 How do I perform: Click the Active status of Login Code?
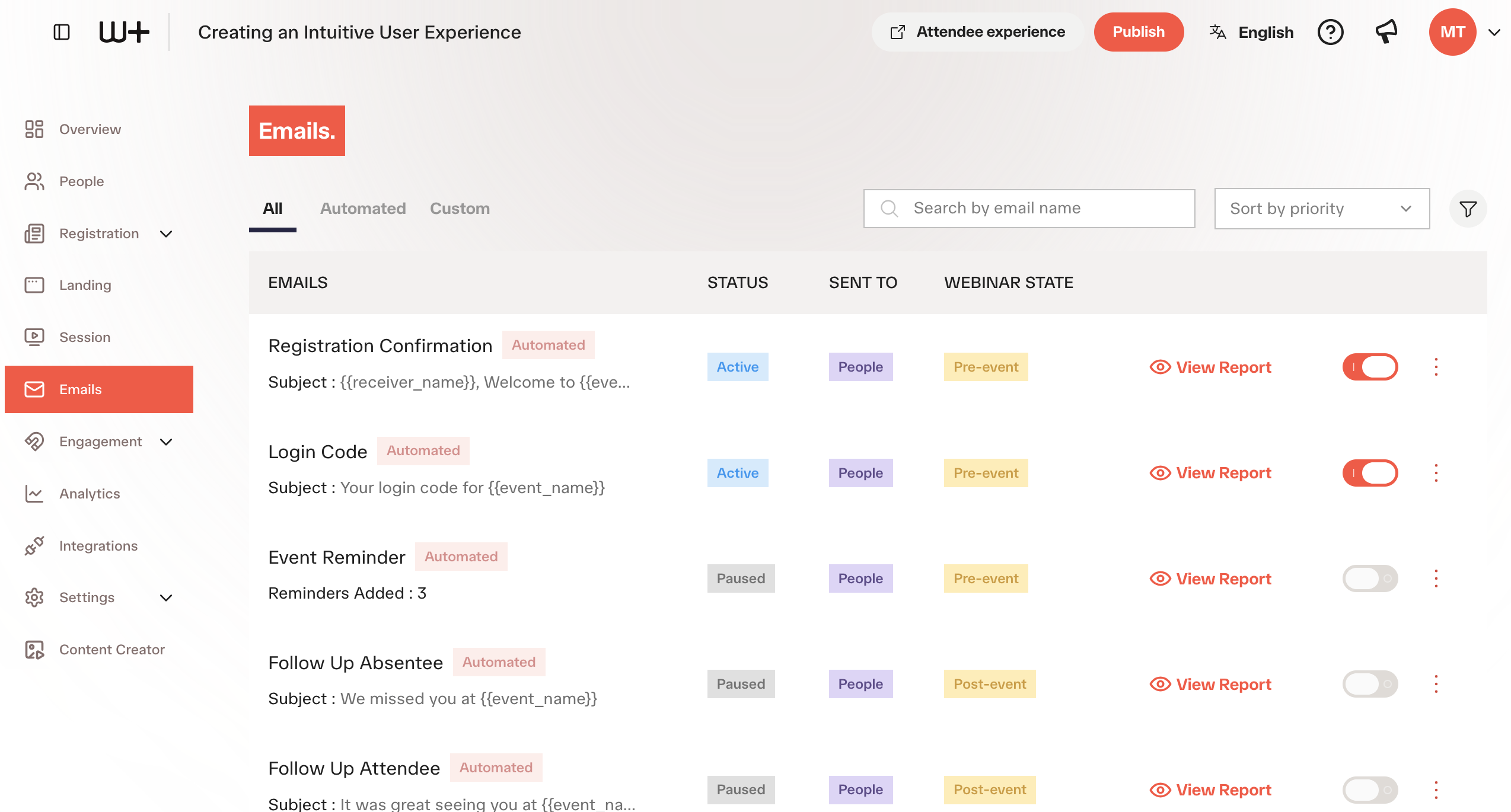(738, 473)
